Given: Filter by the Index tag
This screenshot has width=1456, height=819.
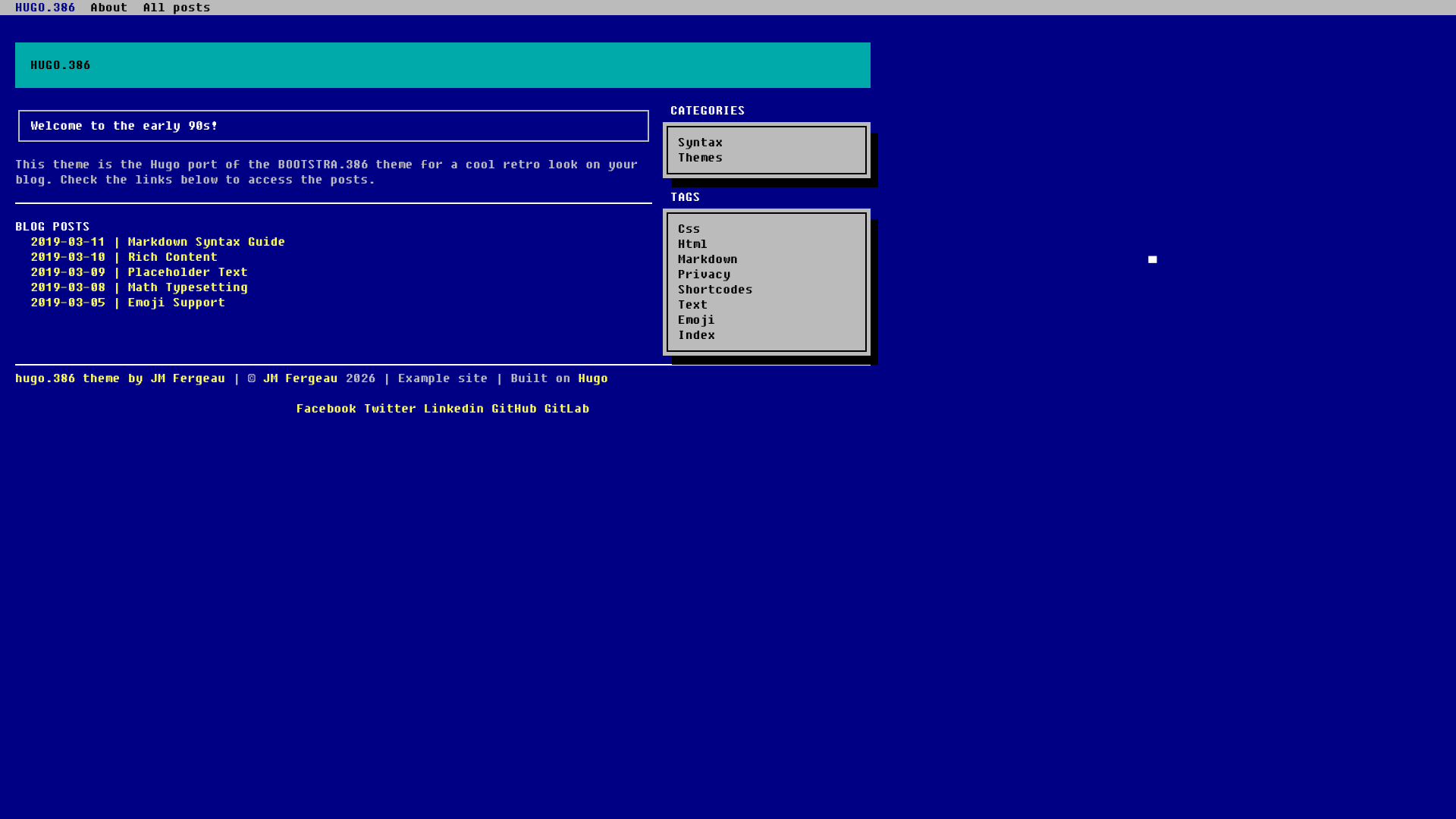Looking at the screenshot, I should coord(696,335).
